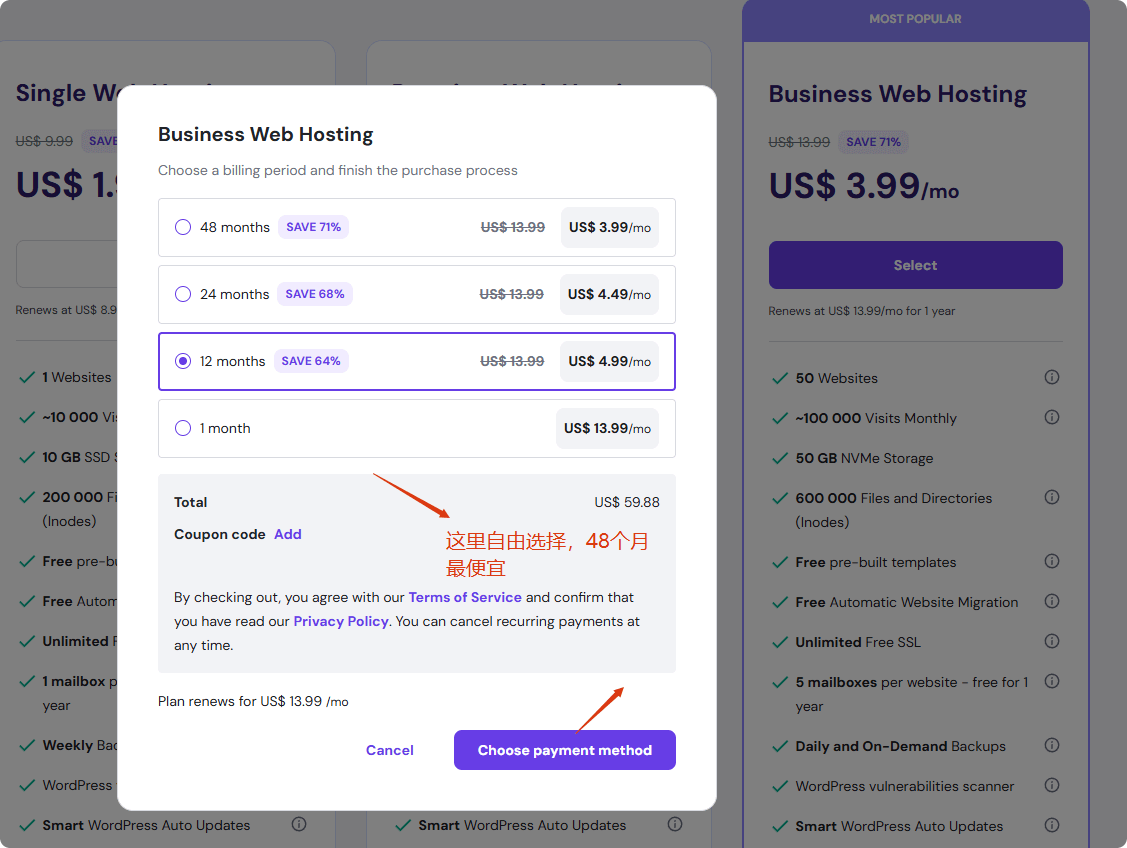Image resolution: width=1127 pixels, height=848 pixels.
Task: Open info icon next to Unlimited Free SSL
Action: coord(1051,641)
